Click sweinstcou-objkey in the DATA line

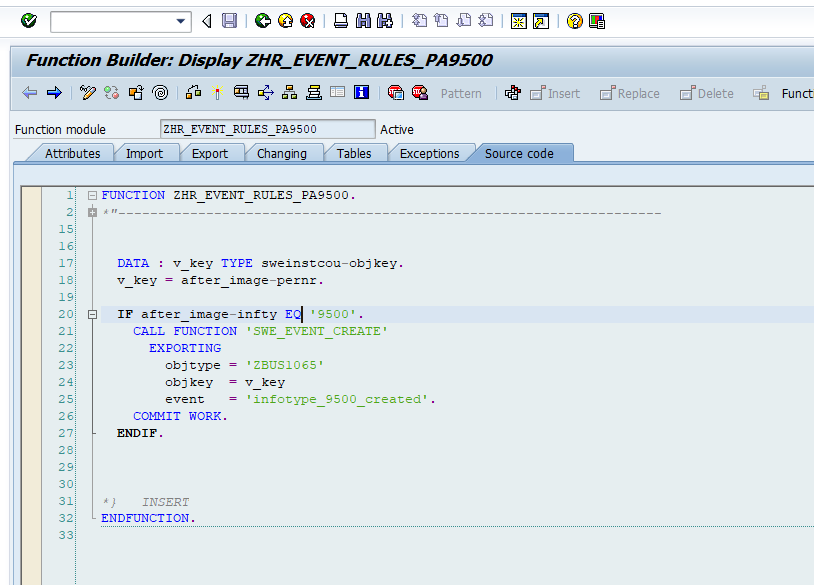[x=329, y=263]
